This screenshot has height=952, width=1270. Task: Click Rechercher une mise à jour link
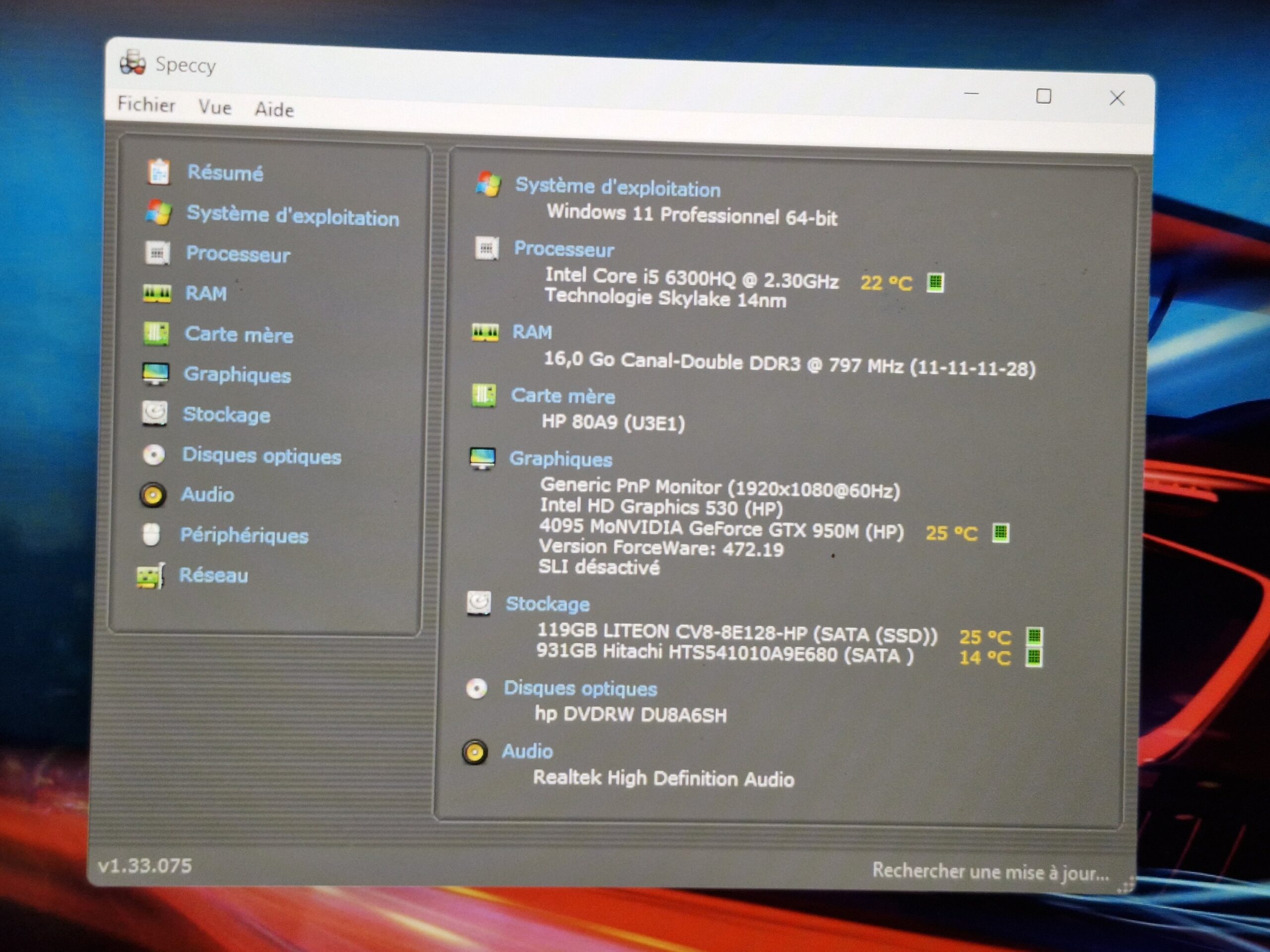click(990, 872)
